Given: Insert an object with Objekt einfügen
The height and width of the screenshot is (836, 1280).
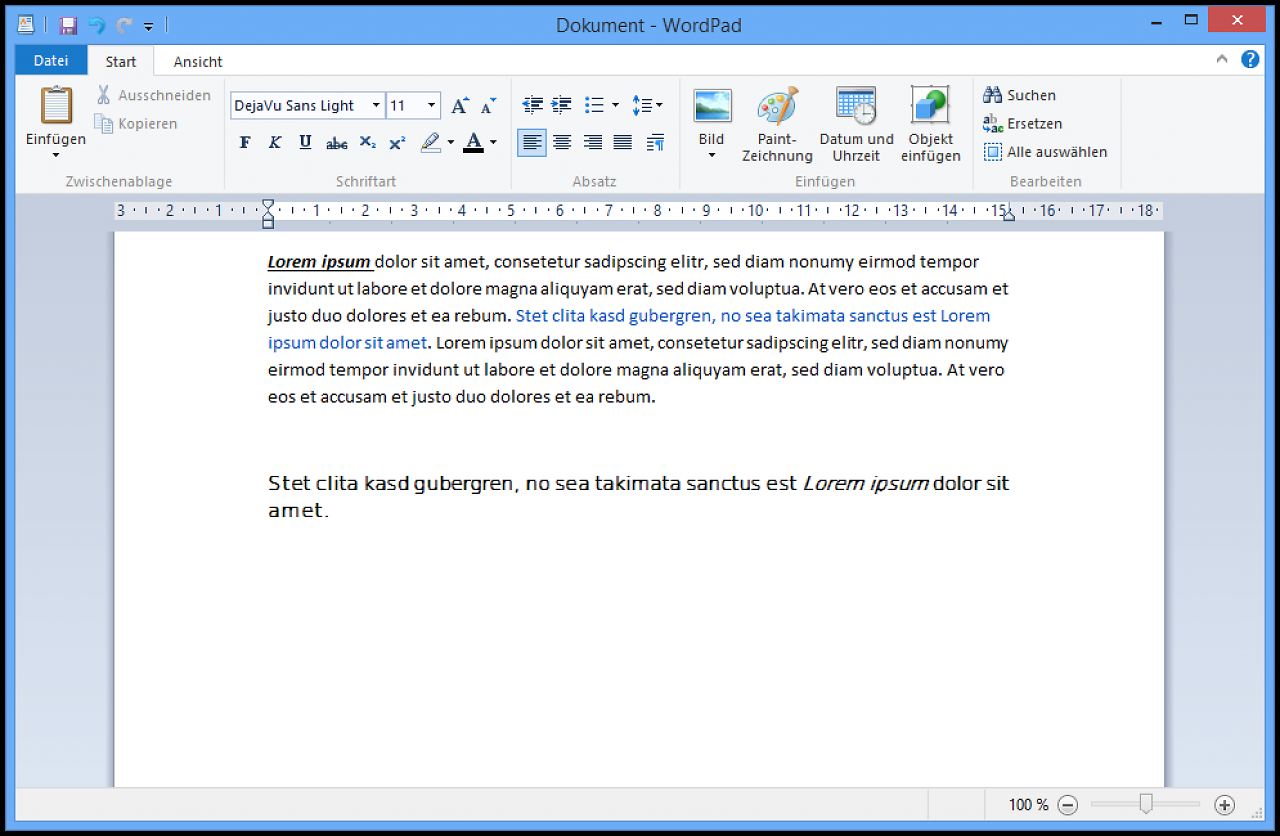Looking at the screenshot, I should [x=930, y=124].
